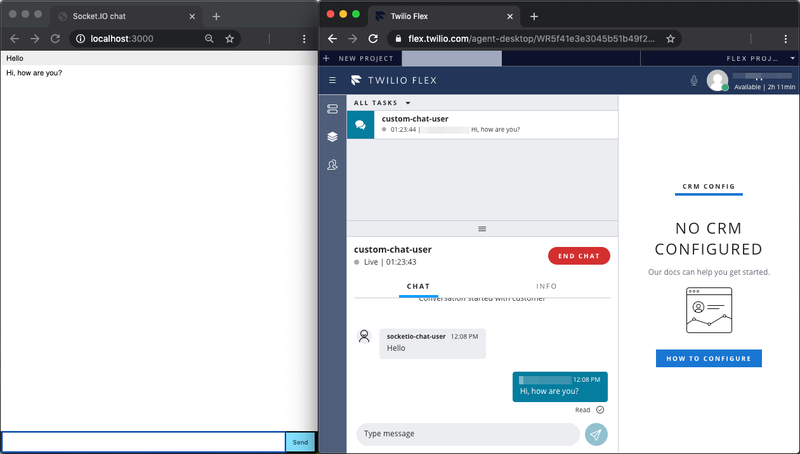Open the agent avatar status menu

(717, 81)
